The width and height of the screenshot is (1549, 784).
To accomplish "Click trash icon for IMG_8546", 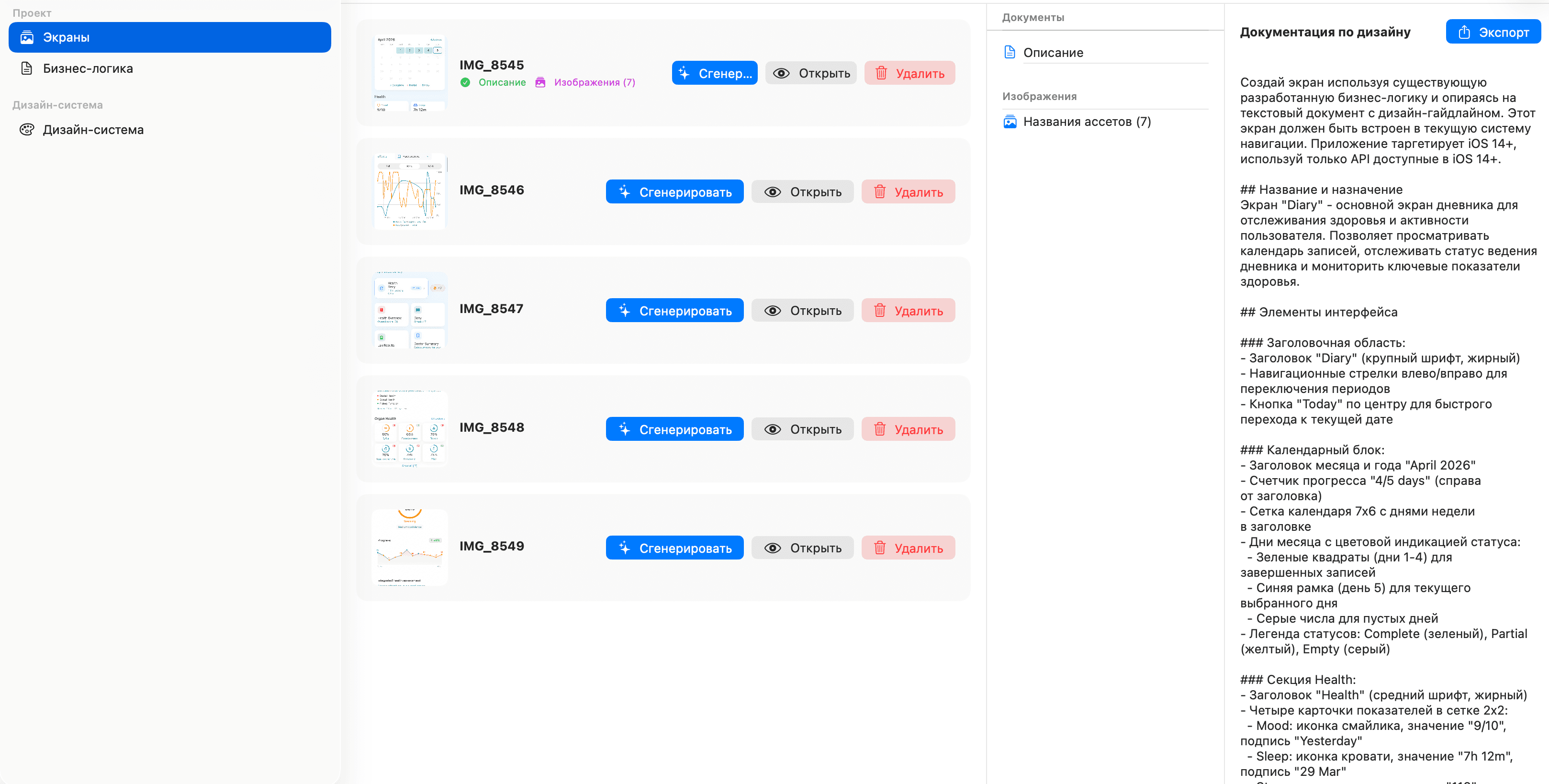I will coord(880,192).
